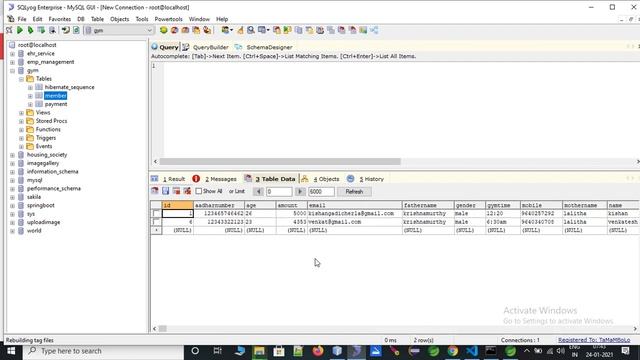Image resolution: width=640 pixels, height=360 pixels.
Task: Click the first row offset field showing 0
Action: tap(279, 191)
